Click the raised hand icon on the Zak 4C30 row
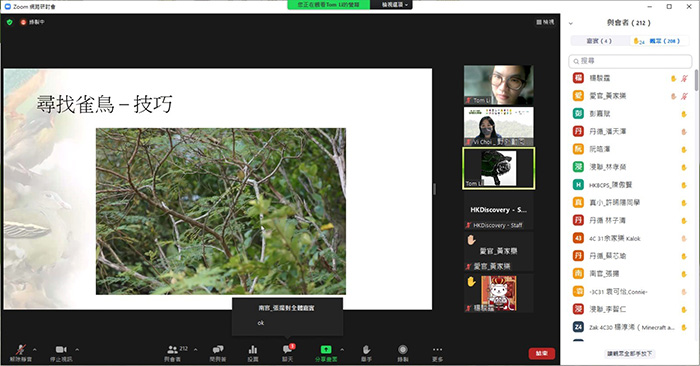Screen dimensions: 700x366 click(x=683, y=327)
